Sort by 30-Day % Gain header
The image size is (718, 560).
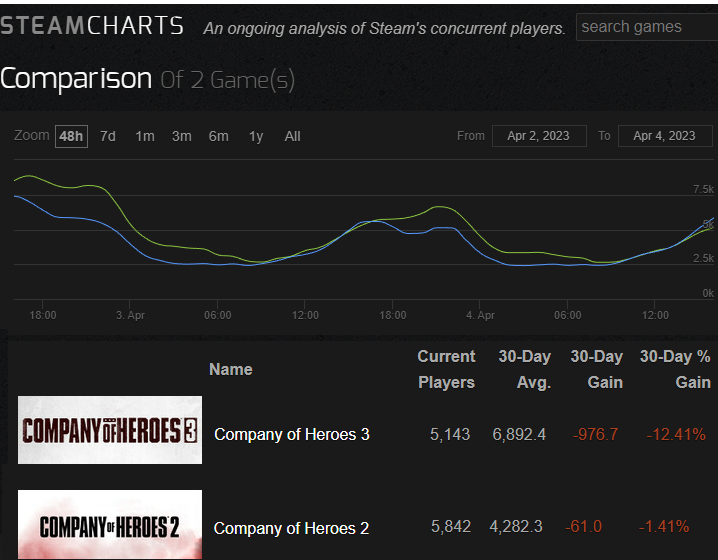pyautogui.click(x=675, y=369)
